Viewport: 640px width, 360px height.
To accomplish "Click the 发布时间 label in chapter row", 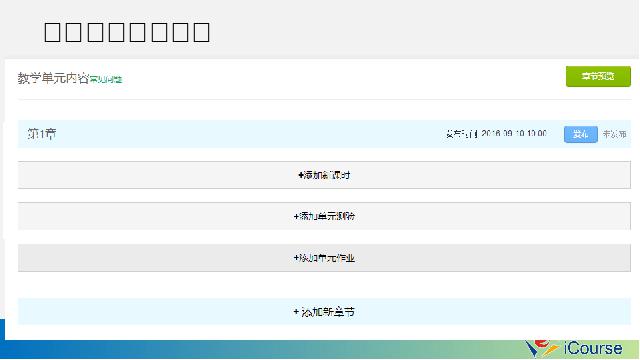I will (462, 134).
